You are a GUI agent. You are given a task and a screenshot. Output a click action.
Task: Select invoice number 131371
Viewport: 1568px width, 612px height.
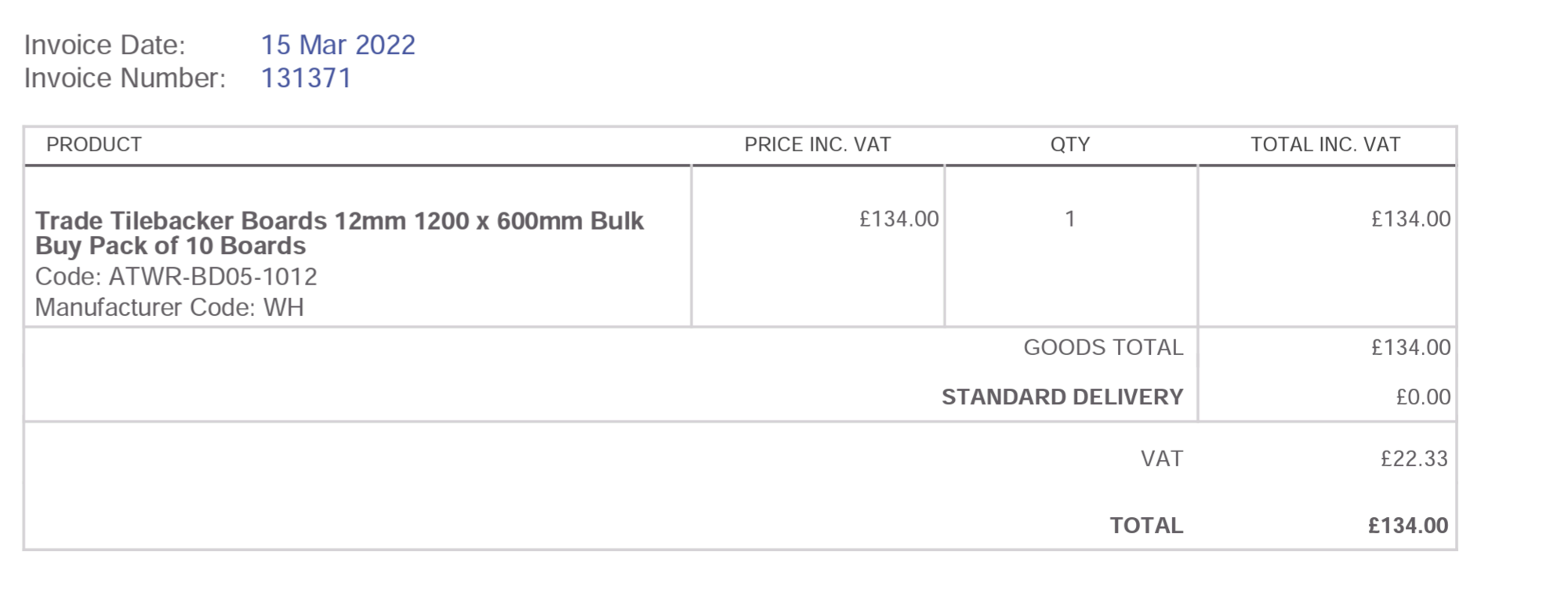(x=306, y=78)
